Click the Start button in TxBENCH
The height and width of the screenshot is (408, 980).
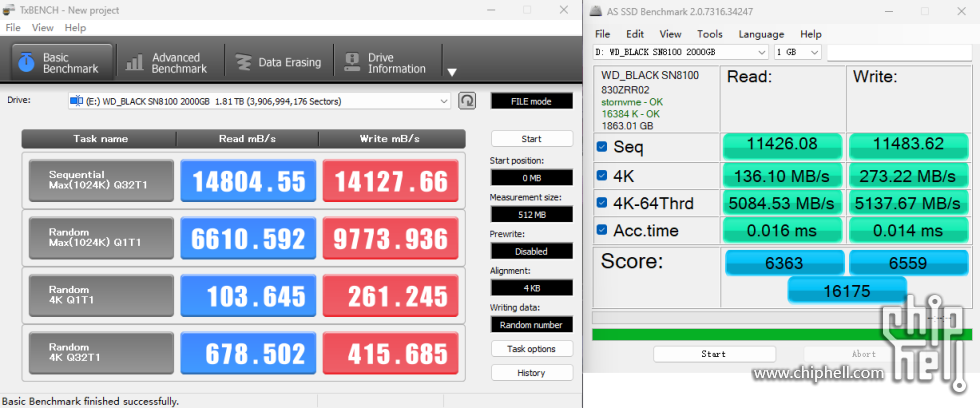pos(531,139)
